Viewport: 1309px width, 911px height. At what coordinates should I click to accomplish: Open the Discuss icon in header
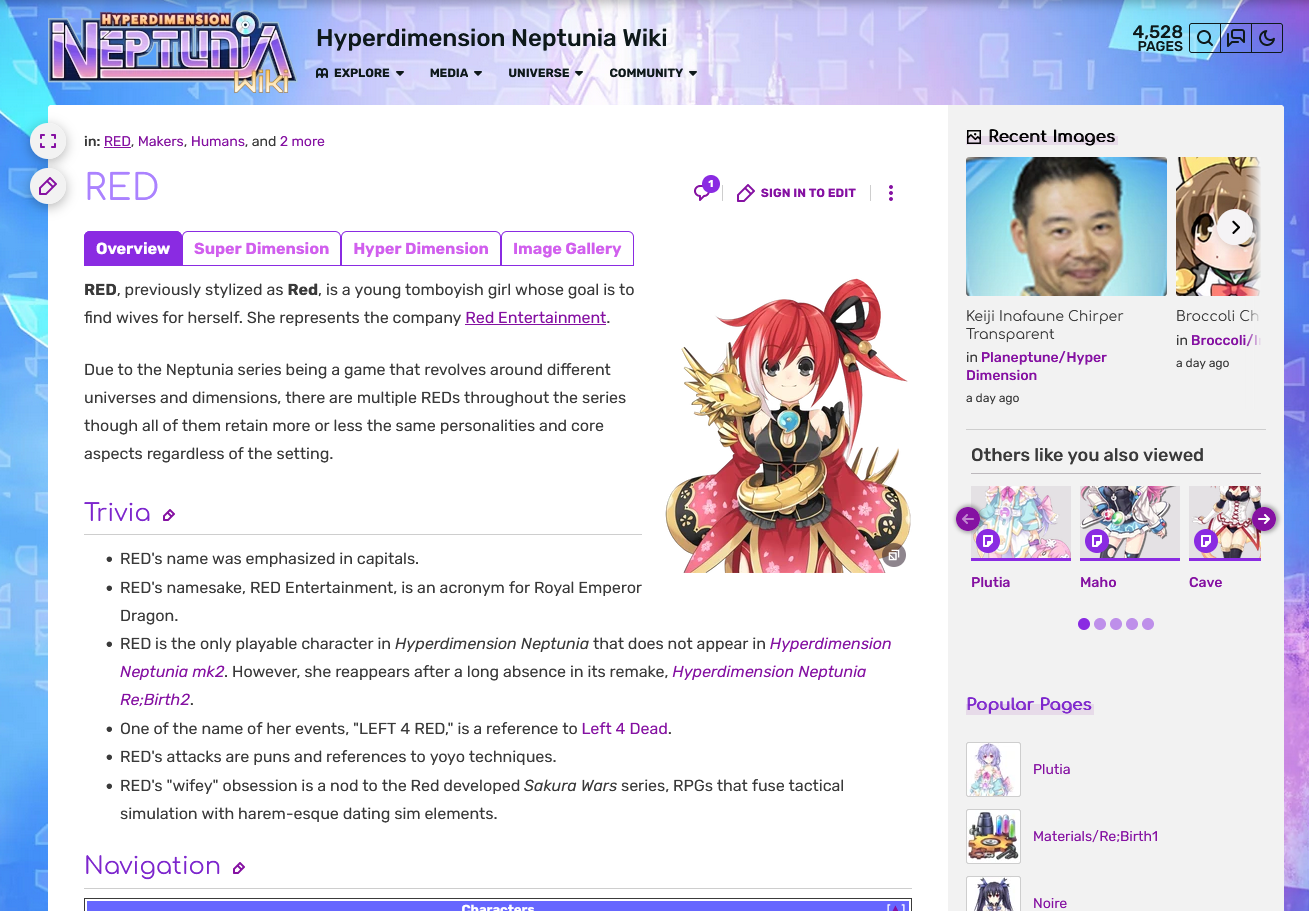(1236, 39)
